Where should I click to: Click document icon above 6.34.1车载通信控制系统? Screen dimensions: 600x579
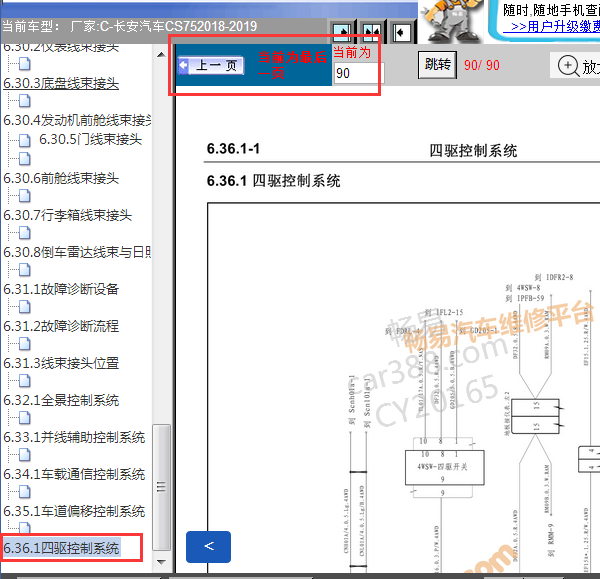tap(25, 455)
